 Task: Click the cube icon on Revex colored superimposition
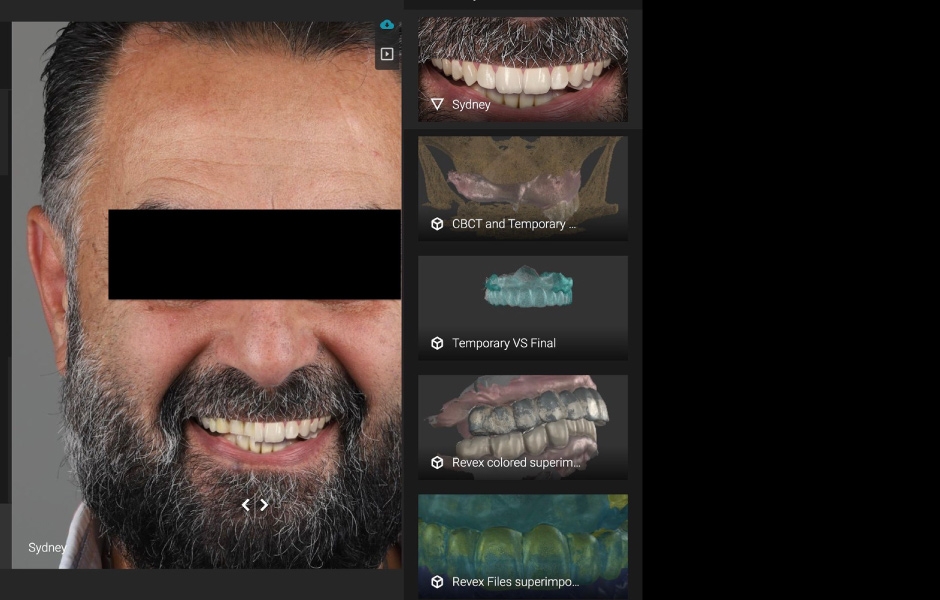pyautogui.click(x=437, y=463)
